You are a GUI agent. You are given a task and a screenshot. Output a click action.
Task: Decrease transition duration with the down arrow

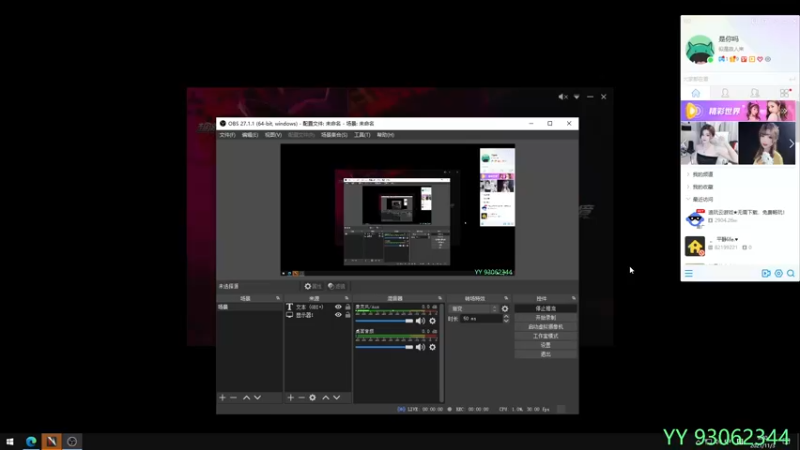point(506,321)
